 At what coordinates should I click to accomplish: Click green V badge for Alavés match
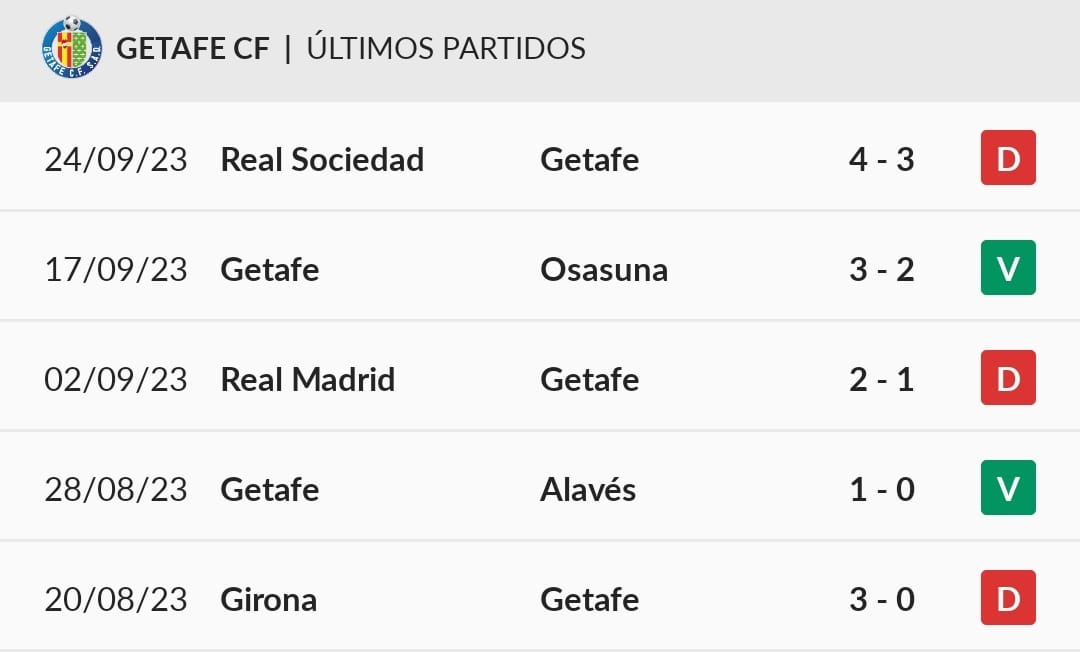(x=1008, y=488)
